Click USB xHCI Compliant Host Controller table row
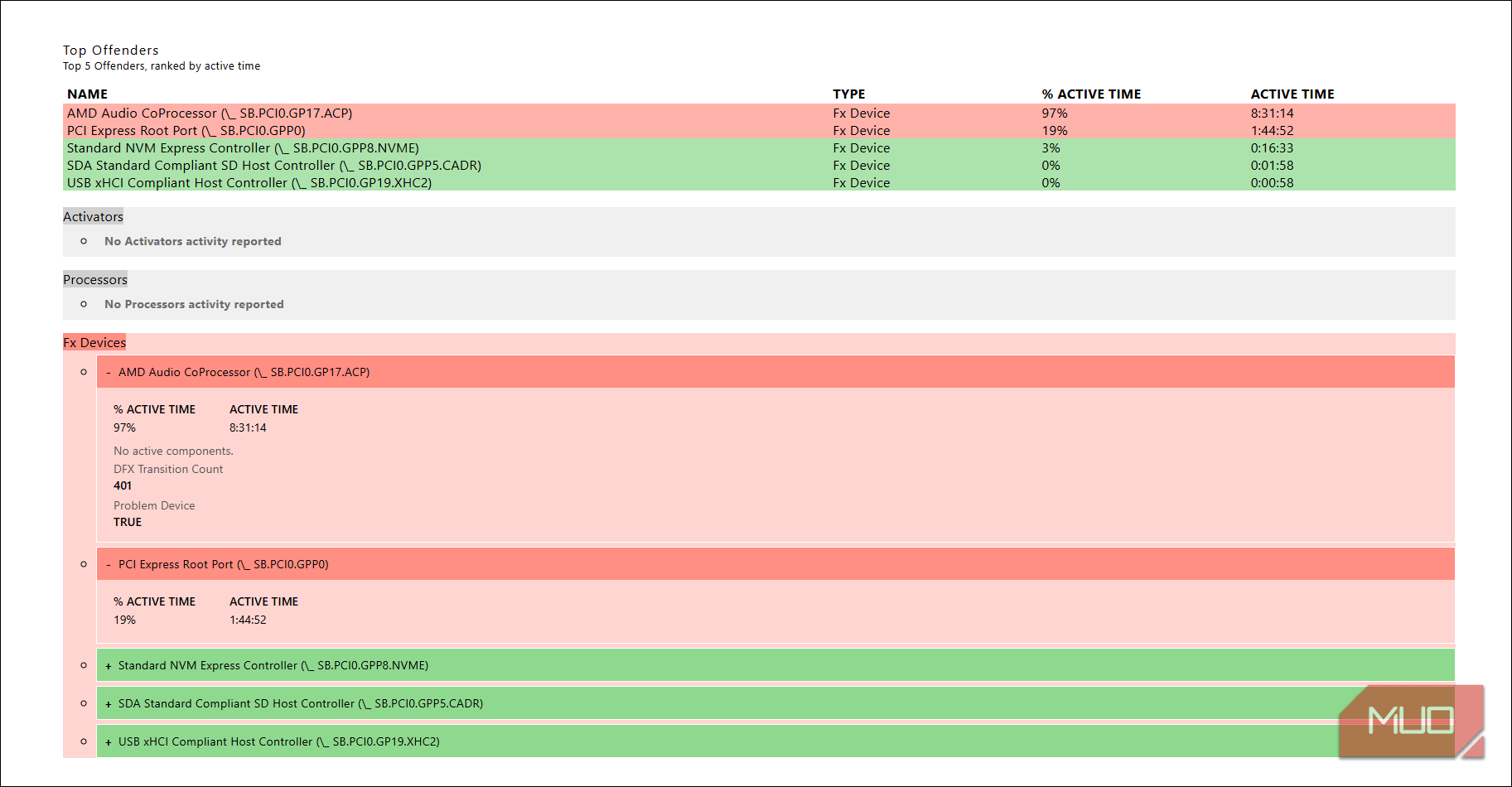1512x787 pixels. (249, 183)
